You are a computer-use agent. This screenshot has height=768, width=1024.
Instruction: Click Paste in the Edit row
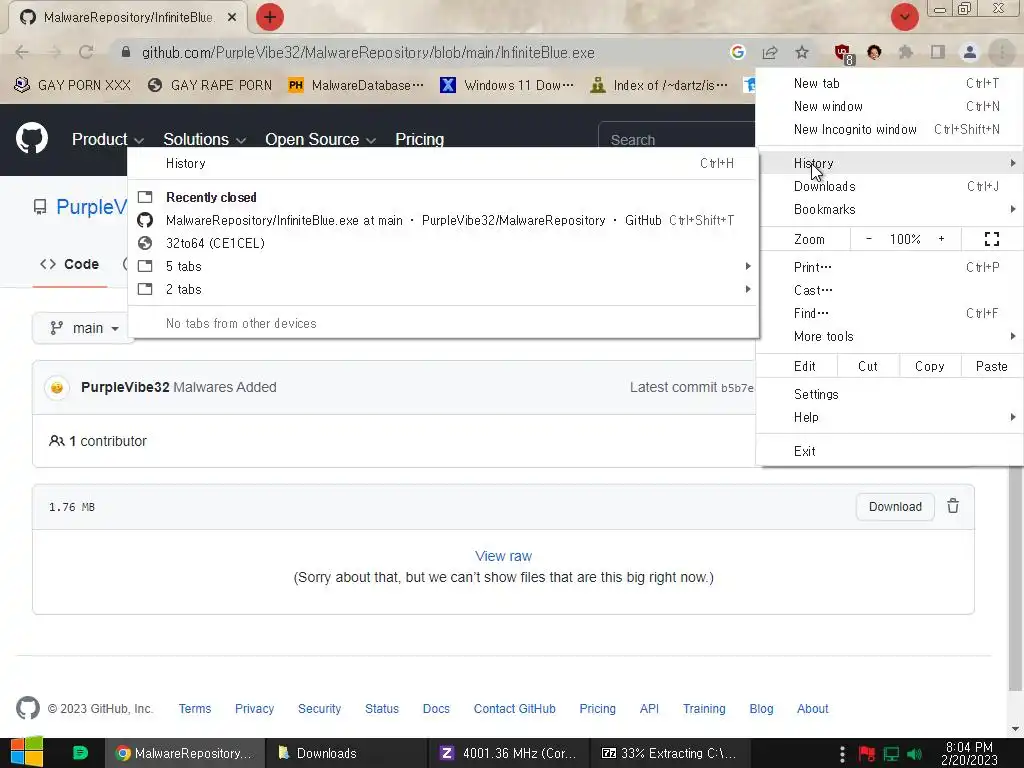click(991, 366)
